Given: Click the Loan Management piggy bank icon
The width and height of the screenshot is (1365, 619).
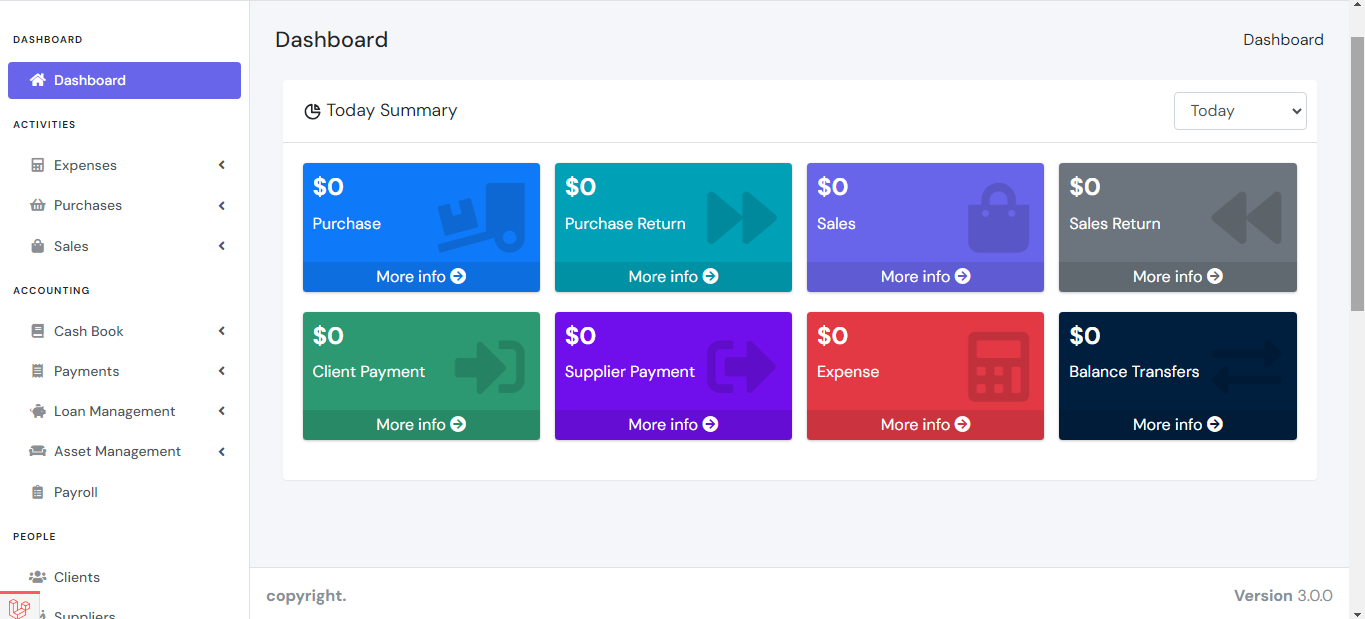Looking at the screenshot, I should tap(38, 411).
